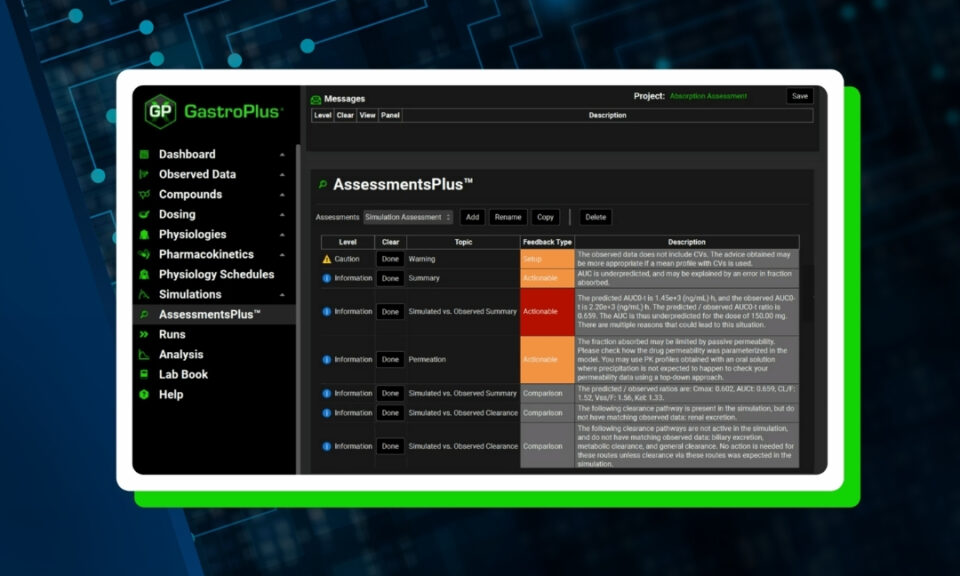Click the Add assessment button
Image resolution: width=960 pixels, height=576 pixels.
473,217
